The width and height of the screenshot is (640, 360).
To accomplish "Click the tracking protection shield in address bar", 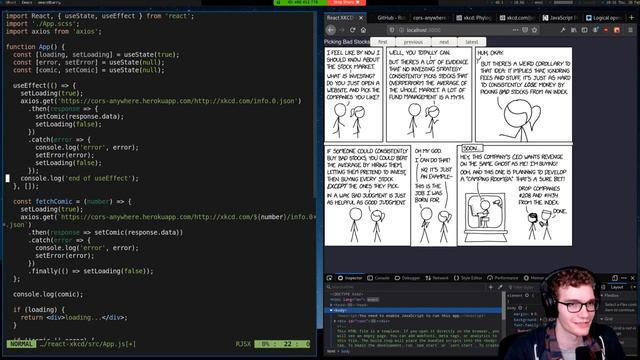I will (x=392, y=30).
